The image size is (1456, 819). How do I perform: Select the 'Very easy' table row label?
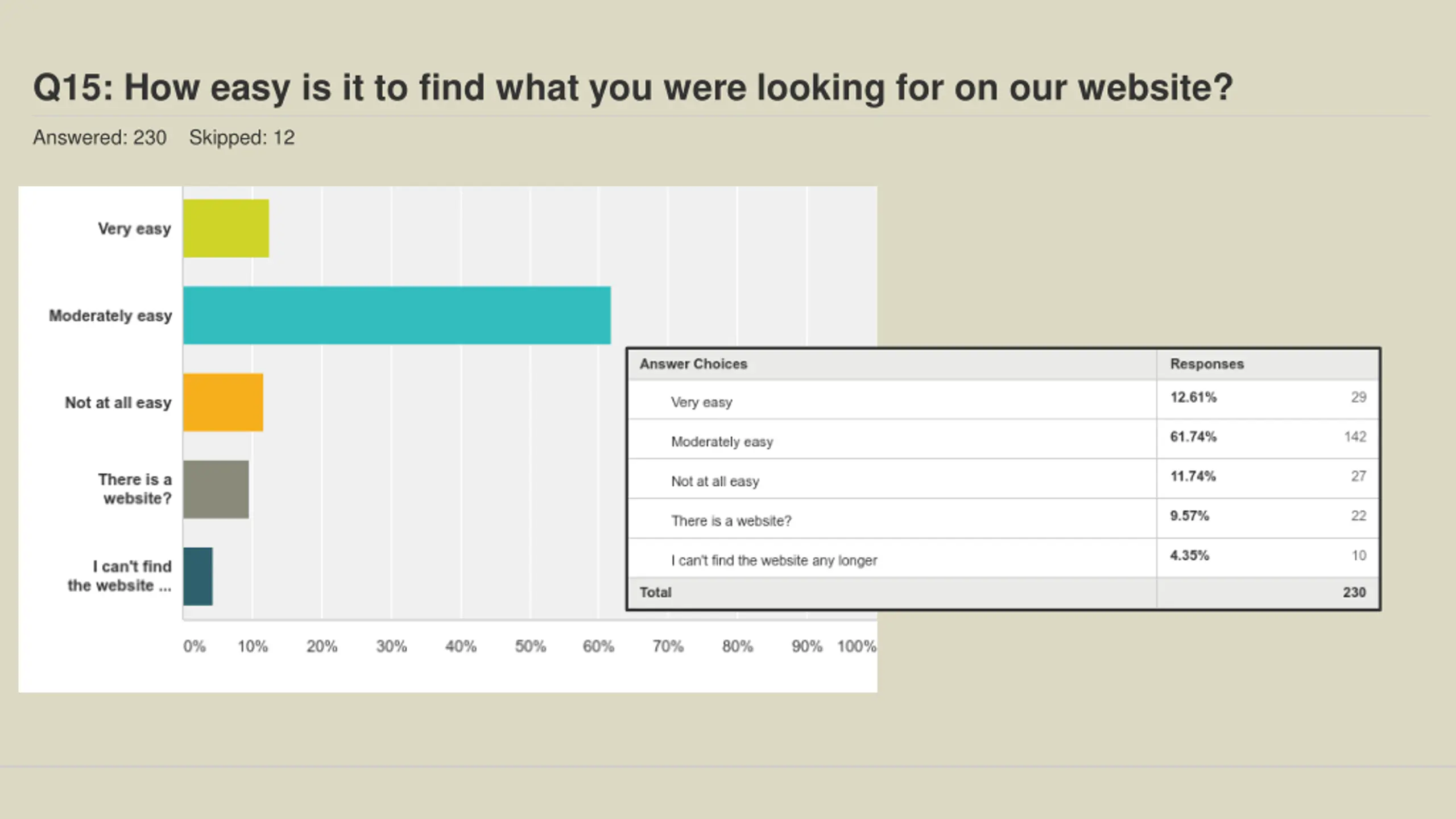point(701,402)
